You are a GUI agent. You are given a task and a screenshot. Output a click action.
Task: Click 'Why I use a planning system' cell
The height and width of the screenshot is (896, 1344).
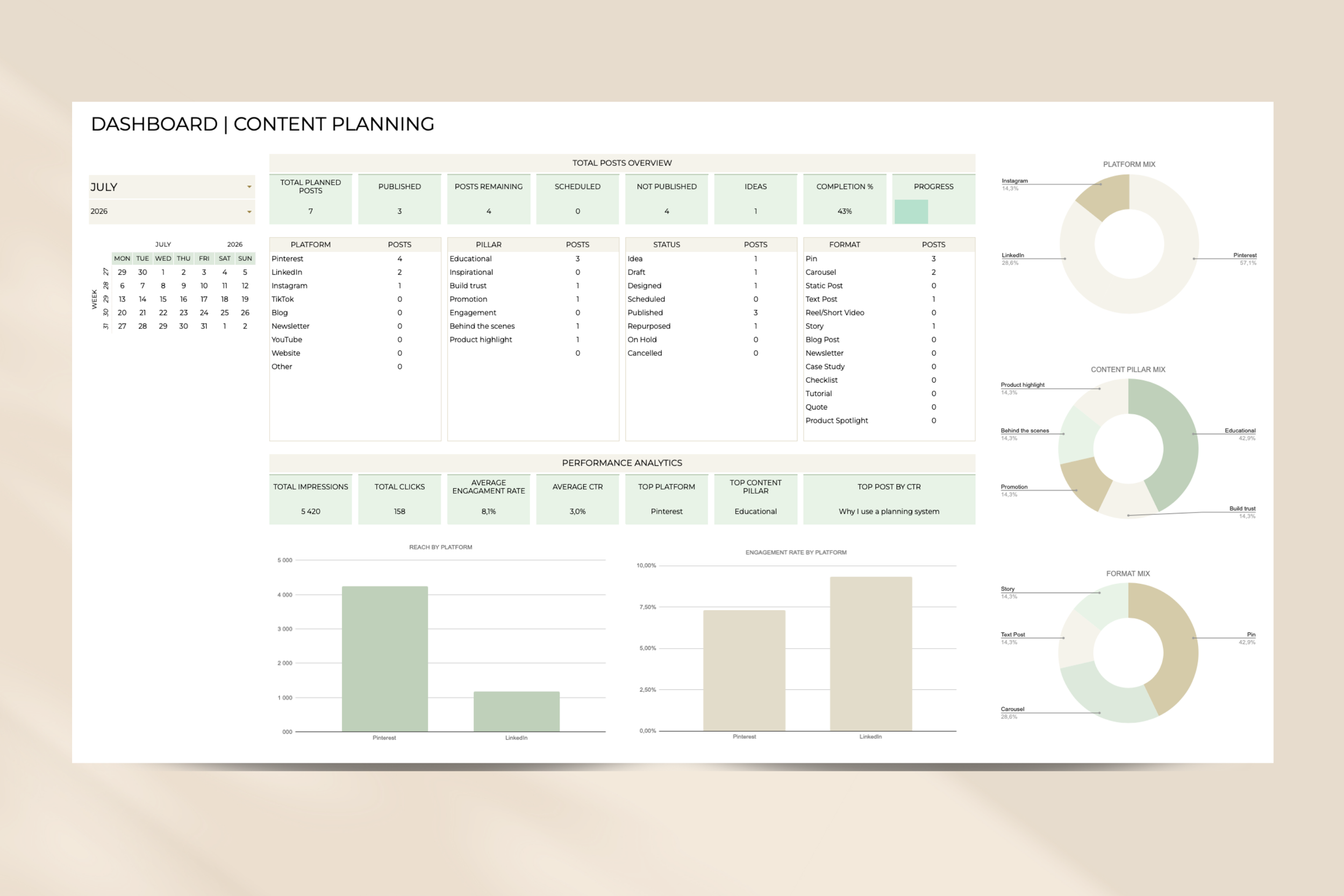point(889,512)
